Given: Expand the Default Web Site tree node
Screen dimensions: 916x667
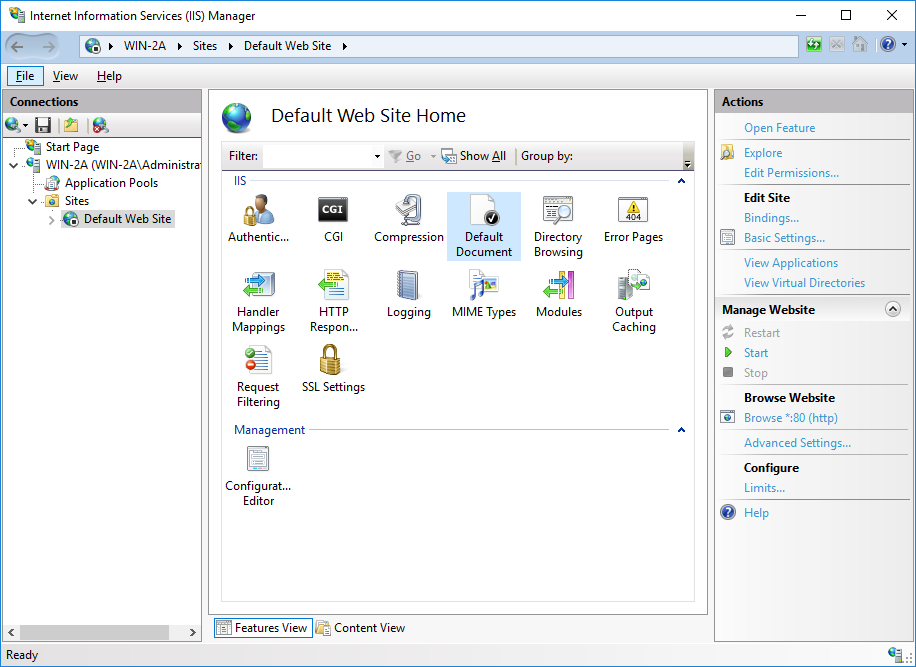Looking at the screenshot, I should 52,219.
